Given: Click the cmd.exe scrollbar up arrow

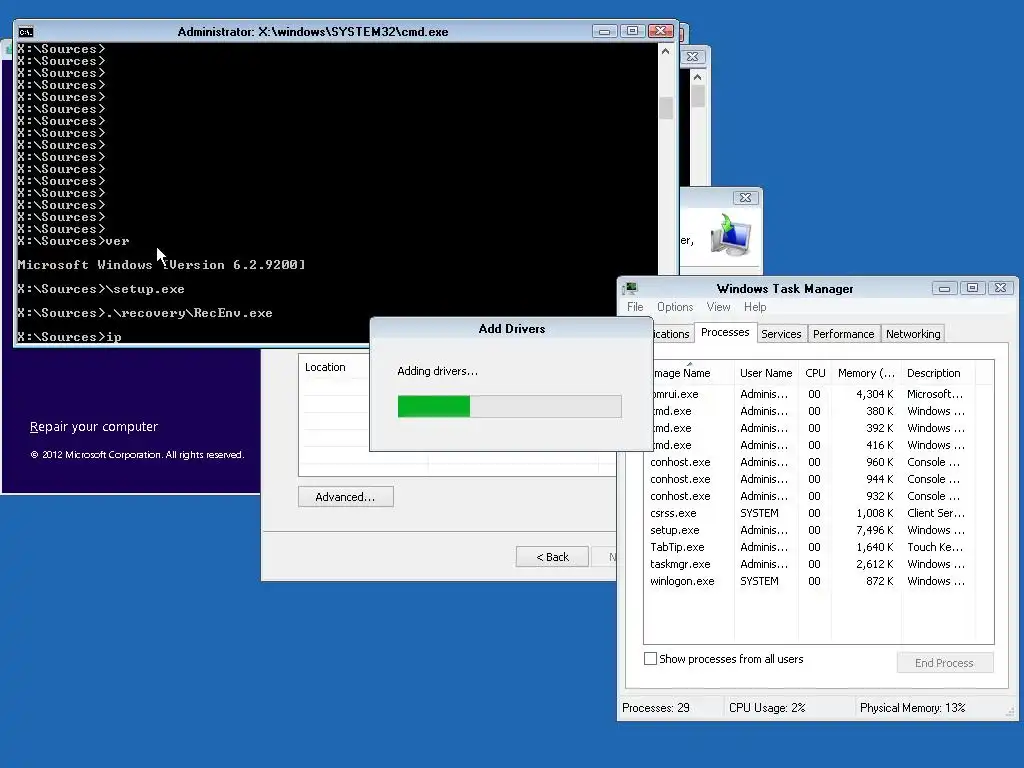Looking at the screenshot, I should (x=665, y=52).
